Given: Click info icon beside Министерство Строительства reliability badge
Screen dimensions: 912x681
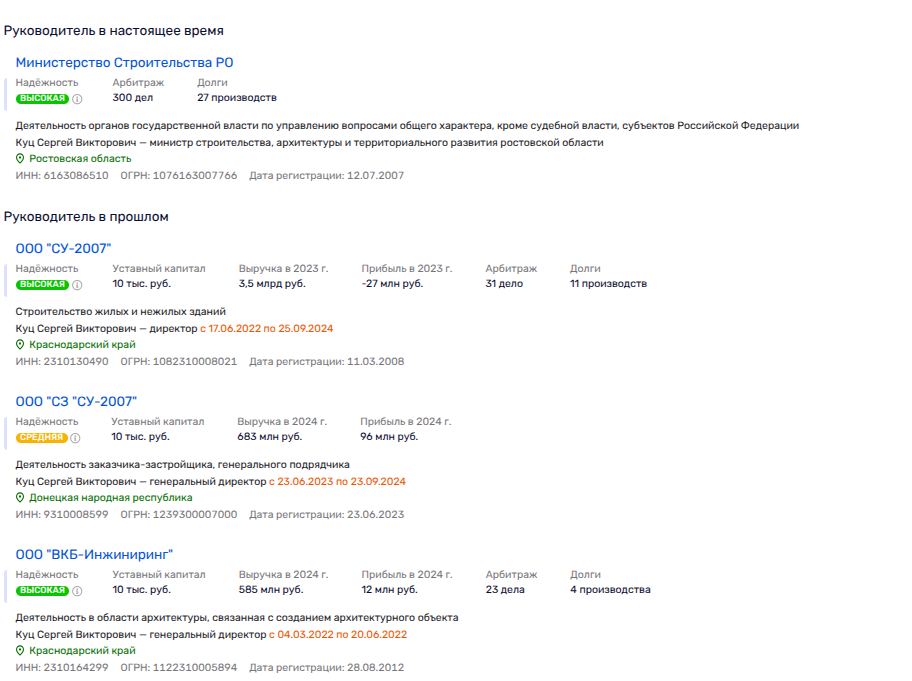Looking at the screenshot, I should pyautogui.click(x=78, y=99).
